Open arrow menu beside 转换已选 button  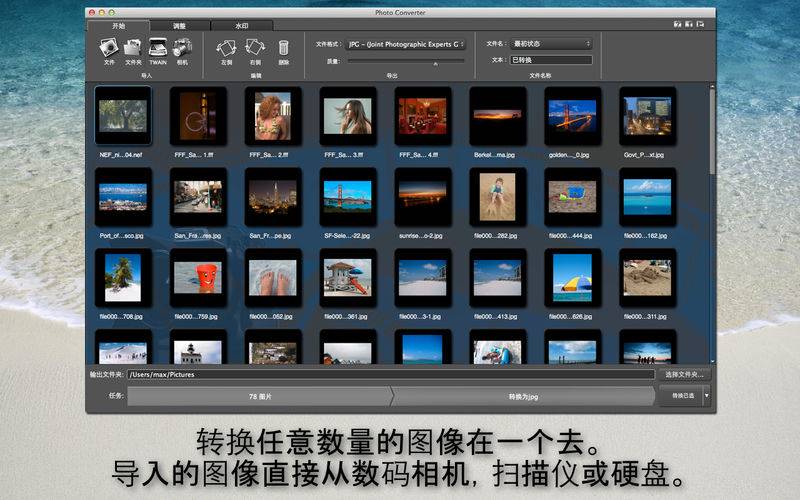[x=708, y=396]
